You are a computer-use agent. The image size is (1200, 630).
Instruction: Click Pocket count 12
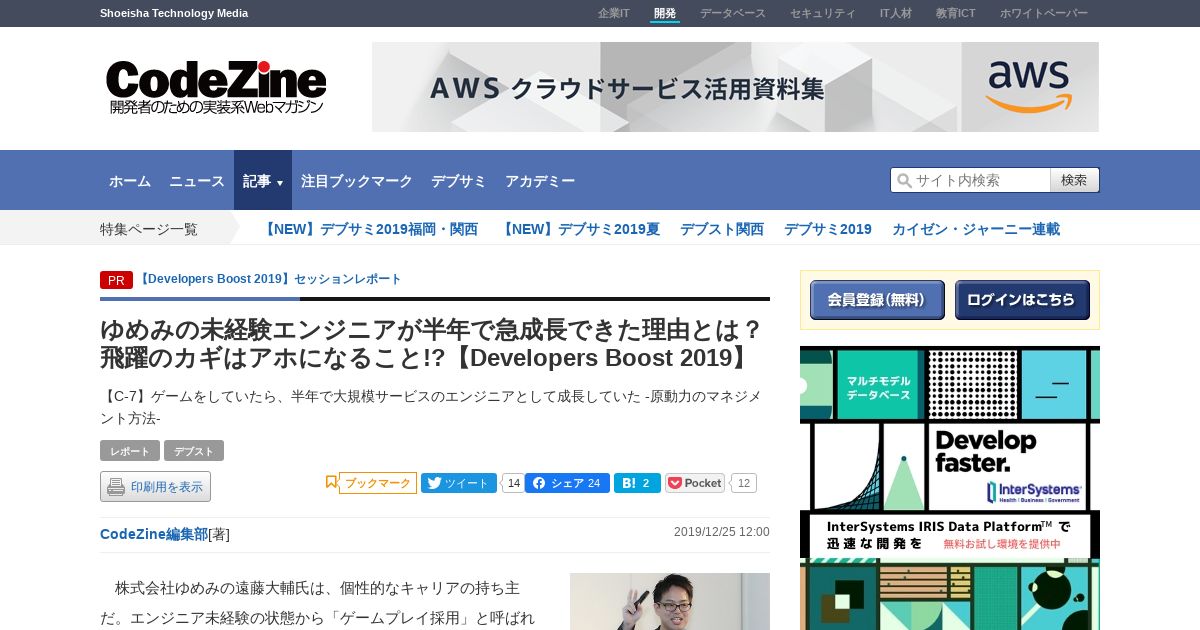click(743, 483)
